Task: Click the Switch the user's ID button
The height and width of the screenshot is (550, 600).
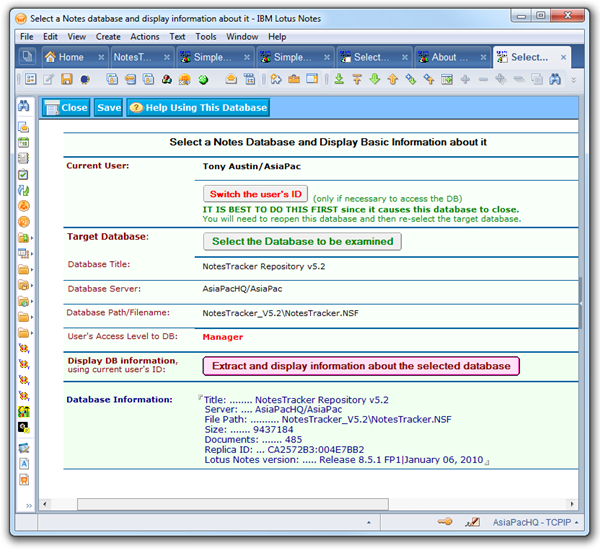Action: 255,194
